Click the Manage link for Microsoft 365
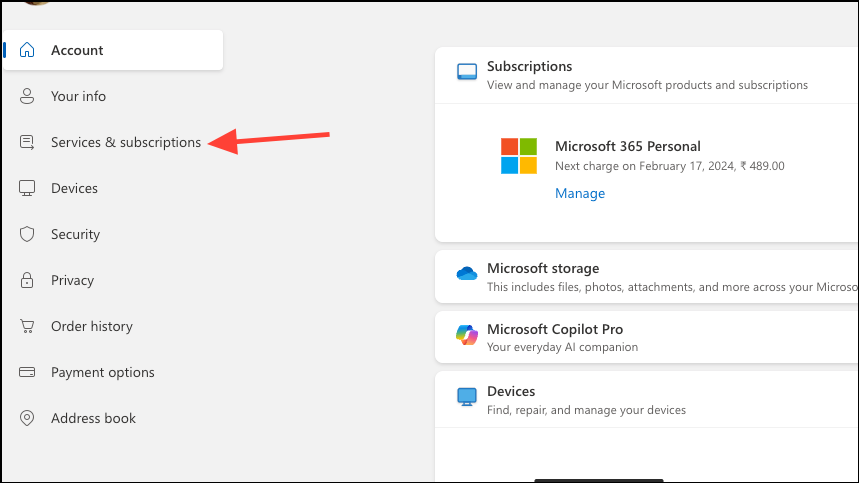 580,193
